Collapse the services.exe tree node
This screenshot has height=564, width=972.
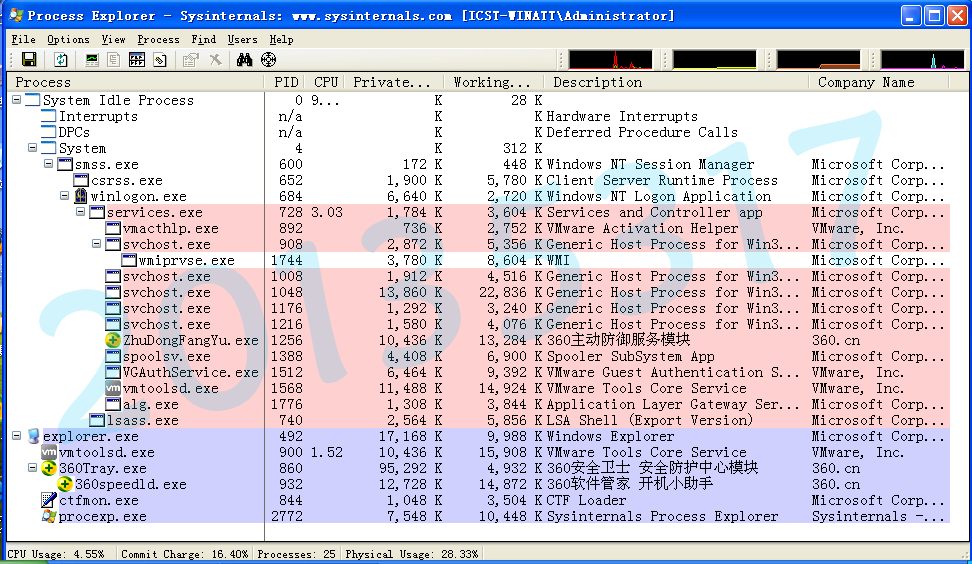[x=80, y=212]
